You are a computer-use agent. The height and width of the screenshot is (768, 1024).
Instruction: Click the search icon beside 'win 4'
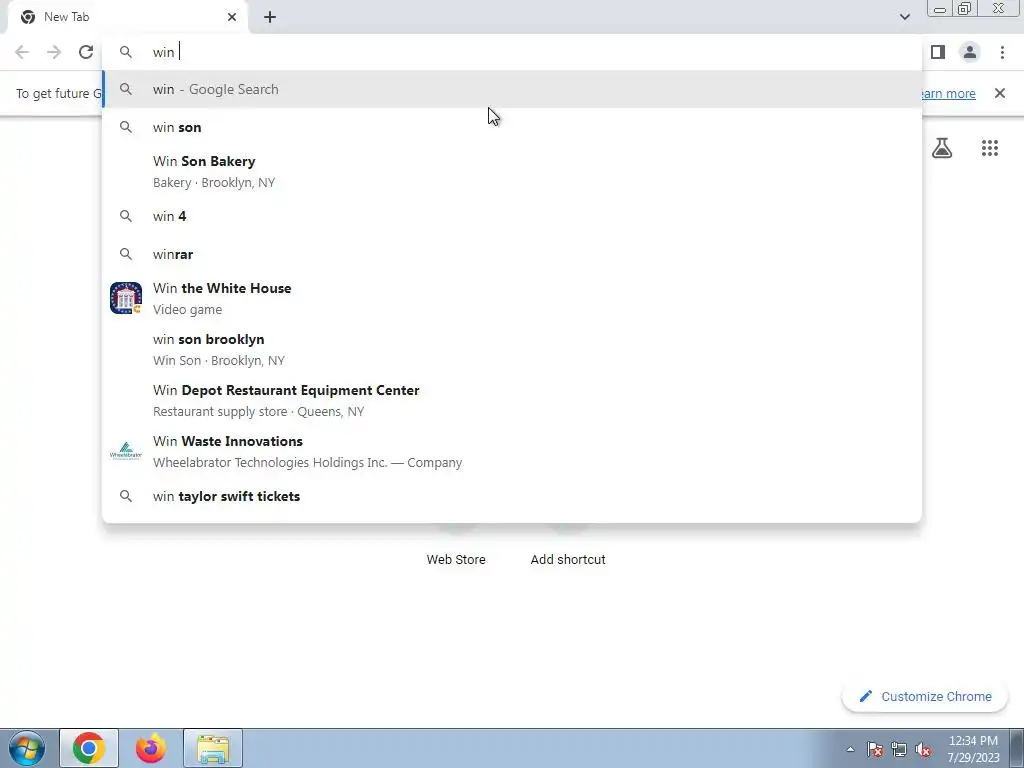[x=126, y=216]
